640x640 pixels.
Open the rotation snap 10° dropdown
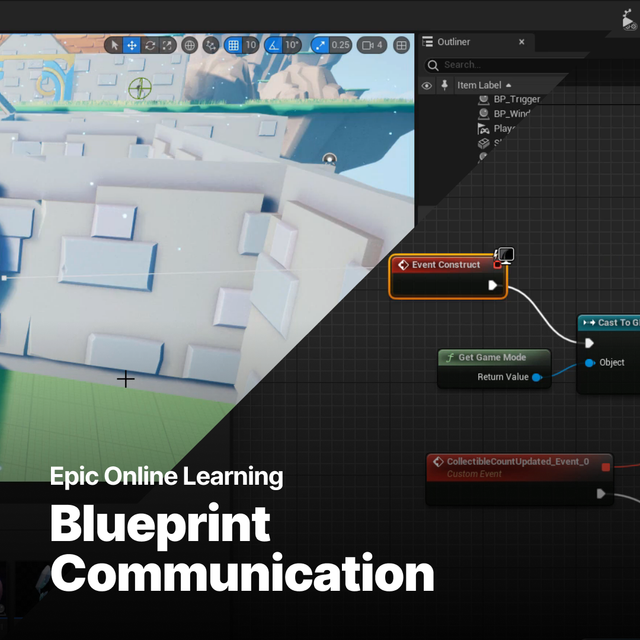[x=292, y=45]
